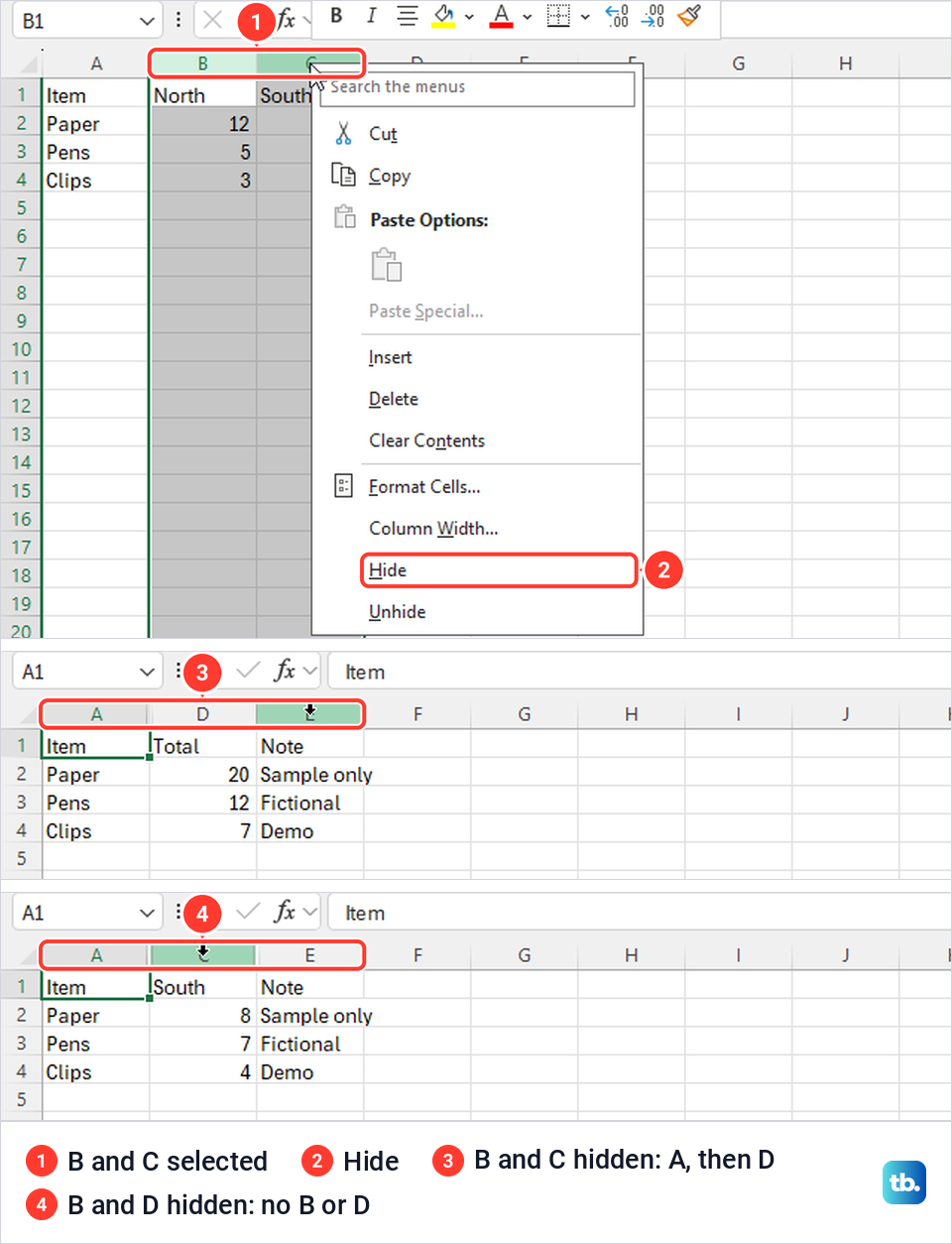
Task: Click the Format Cells icon
Action: click(x=343, y=485)
